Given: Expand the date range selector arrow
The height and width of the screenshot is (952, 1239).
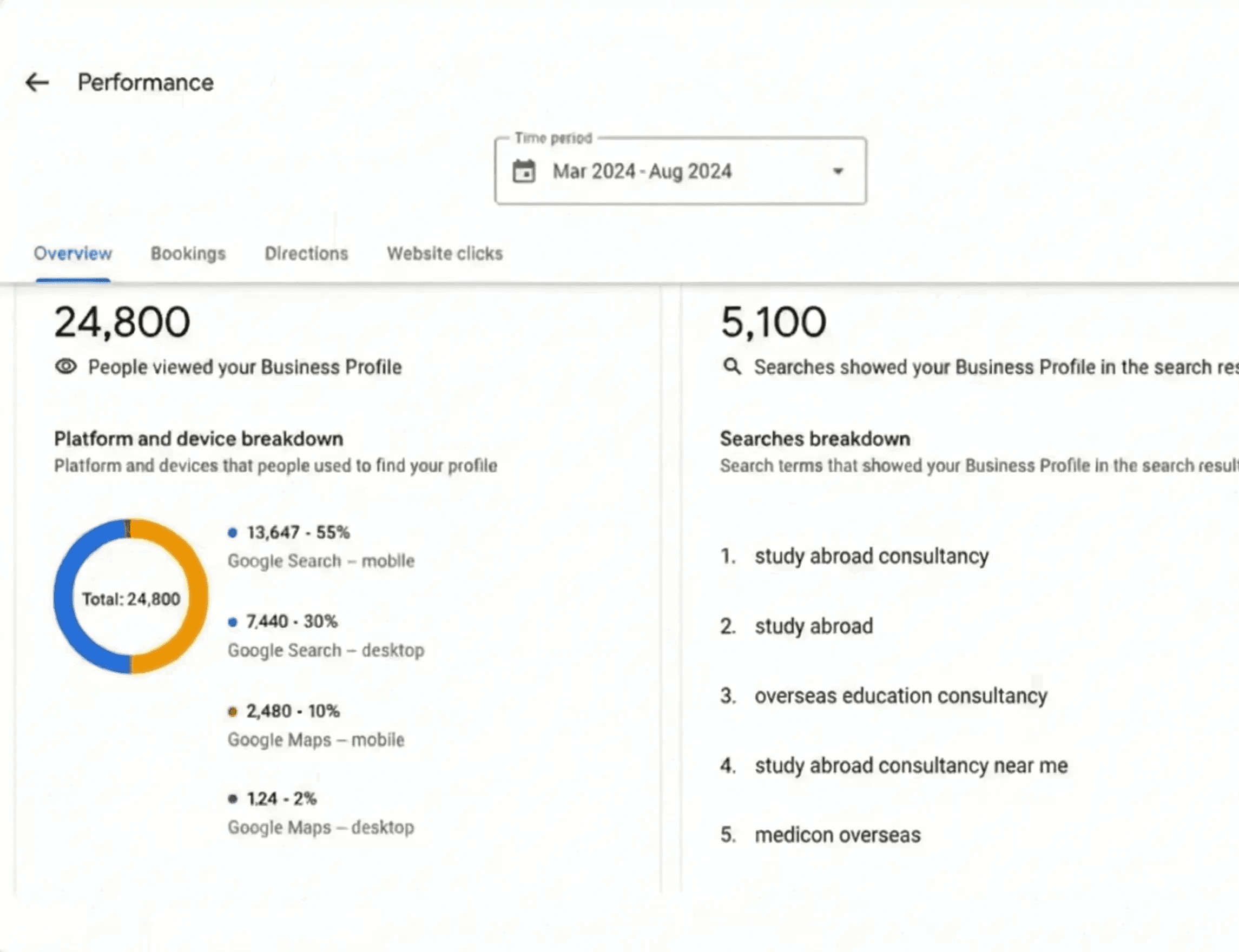Looking at the screenshot, I should pos(837,170).
